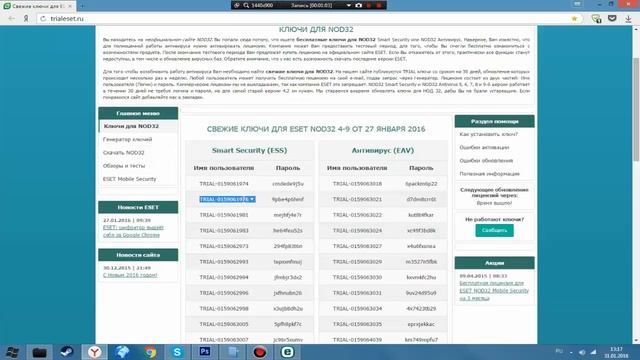Open 'Генератор ключей' menu item
Screen dimensions: 640x360
click(x=127, y=139)
